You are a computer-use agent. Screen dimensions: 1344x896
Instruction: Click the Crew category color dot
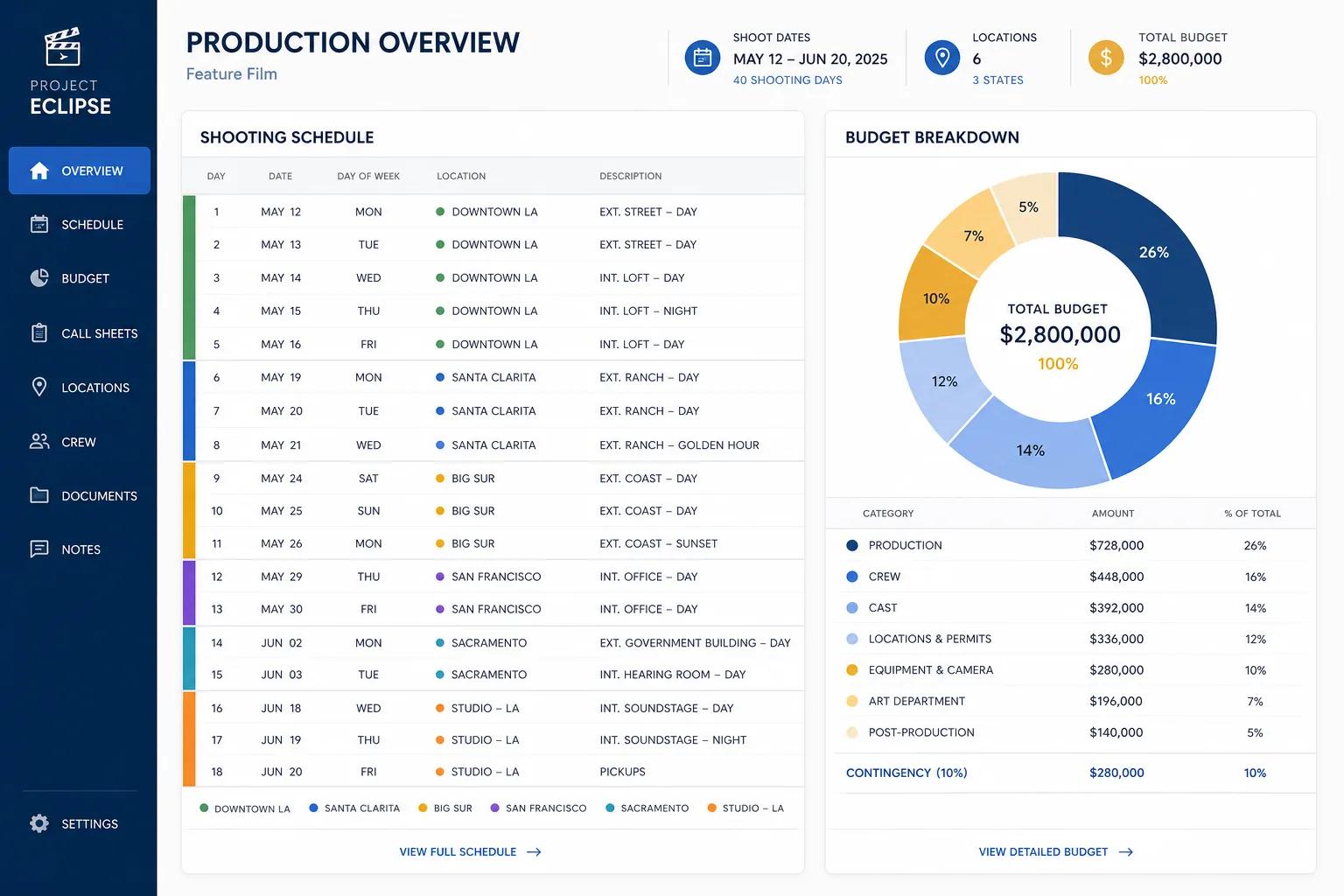[x=852, y=577]
